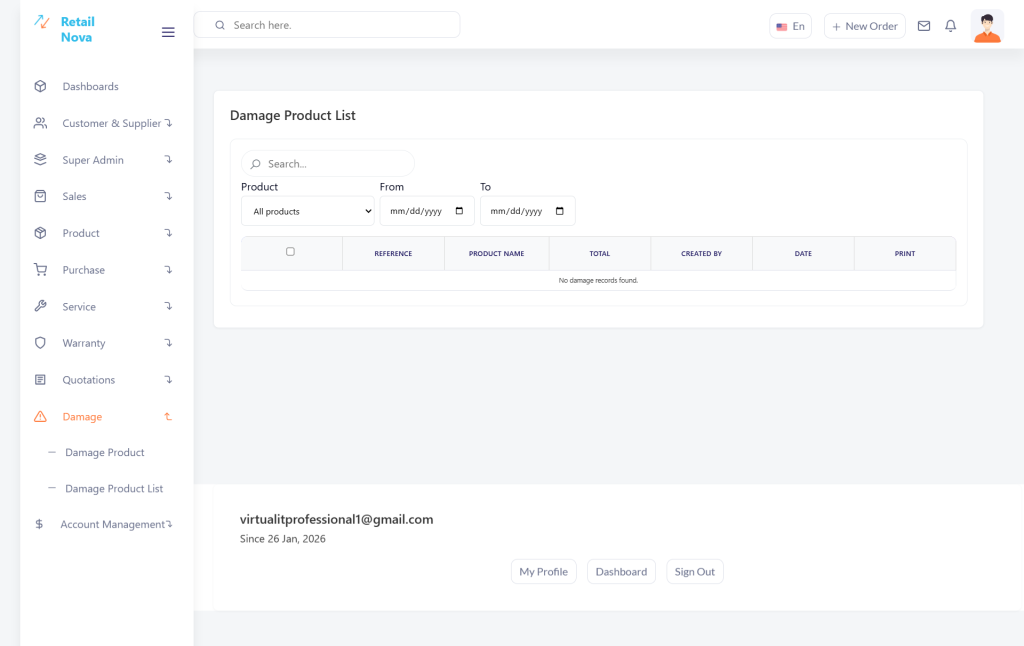Select Damage Product List in sidebar

(114, 489)
